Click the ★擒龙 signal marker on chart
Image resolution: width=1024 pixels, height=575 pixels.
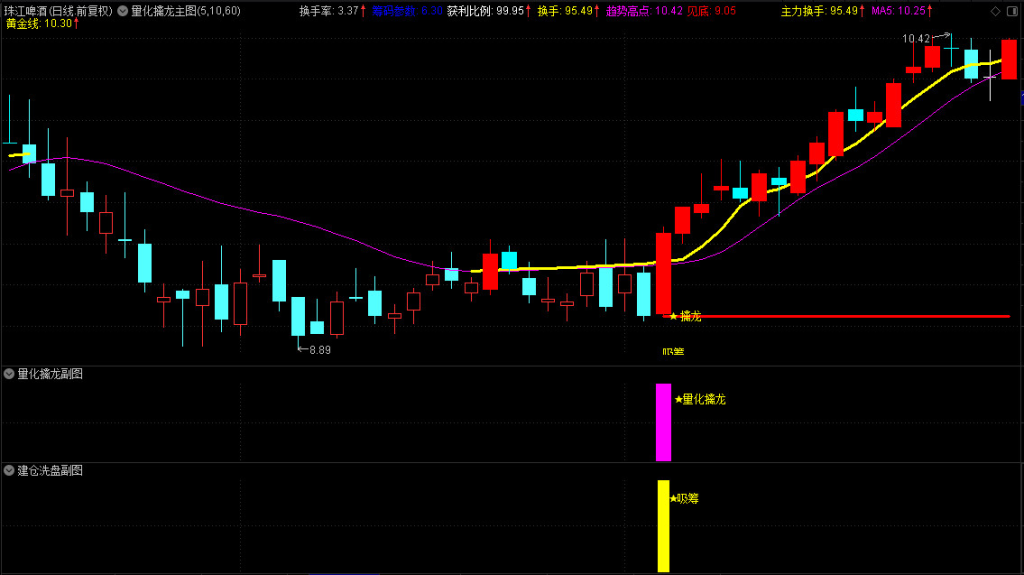click(685, 316)
